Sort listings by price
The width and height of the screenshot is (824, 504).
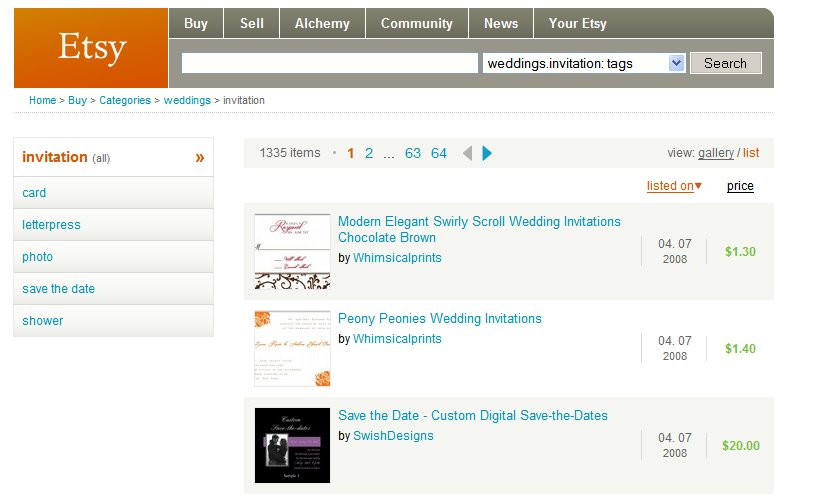click(740, 186)
